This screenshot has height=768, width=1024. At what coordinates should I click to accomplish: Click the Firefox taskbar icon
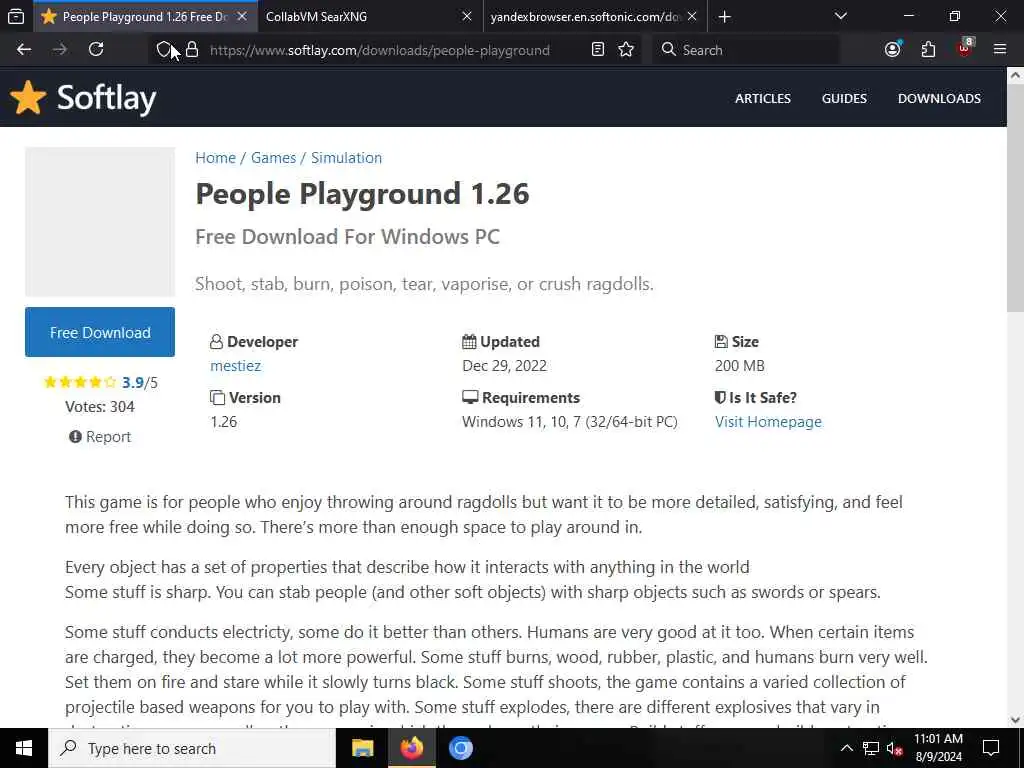click(411, 748)
